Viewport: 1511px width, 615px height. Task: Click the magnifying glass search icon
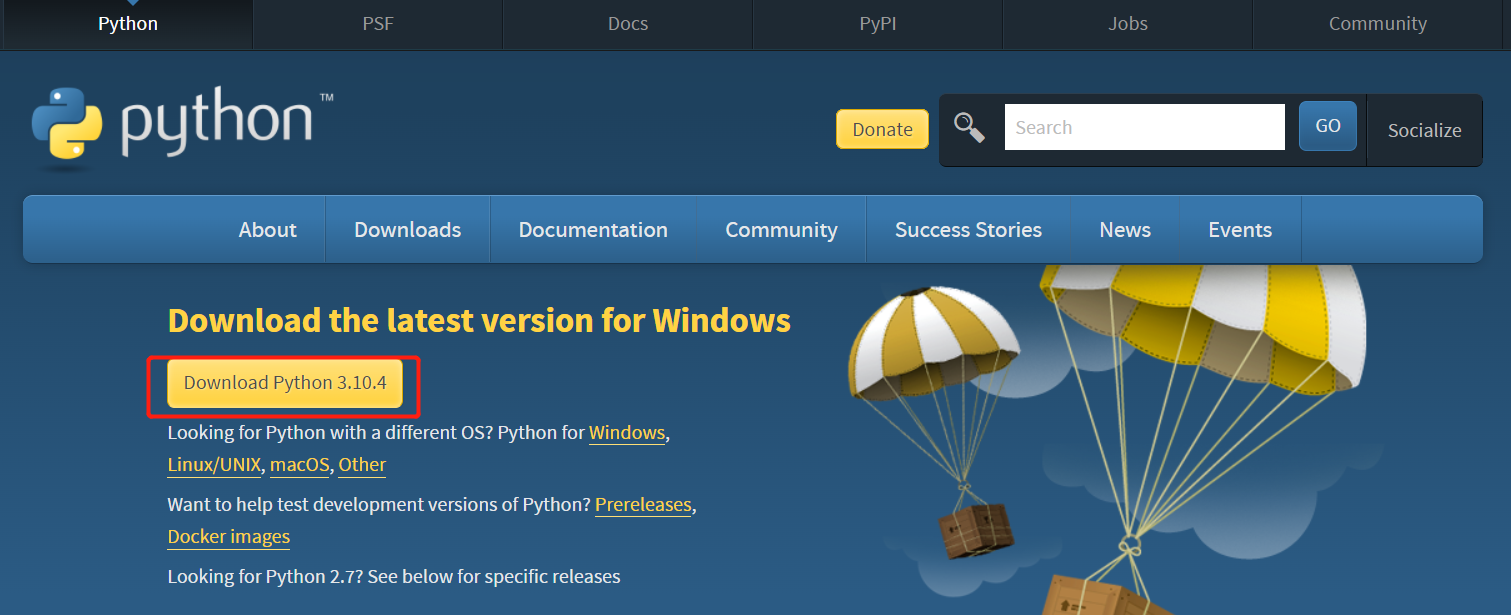pyautogui.click(x=969, y=127)
